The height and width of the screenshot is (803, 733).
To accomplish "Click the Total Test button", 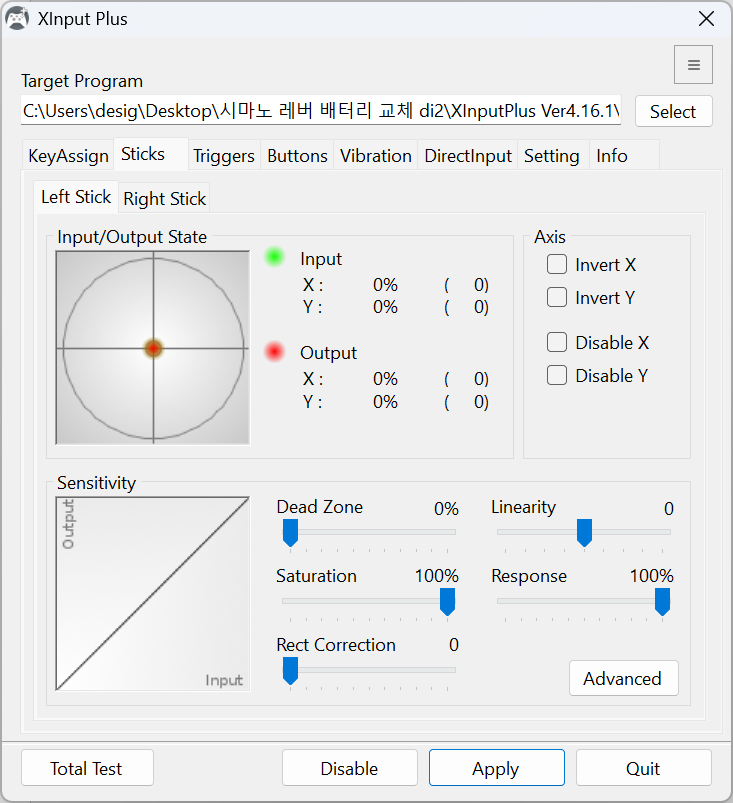I will [x=87, y=768].
